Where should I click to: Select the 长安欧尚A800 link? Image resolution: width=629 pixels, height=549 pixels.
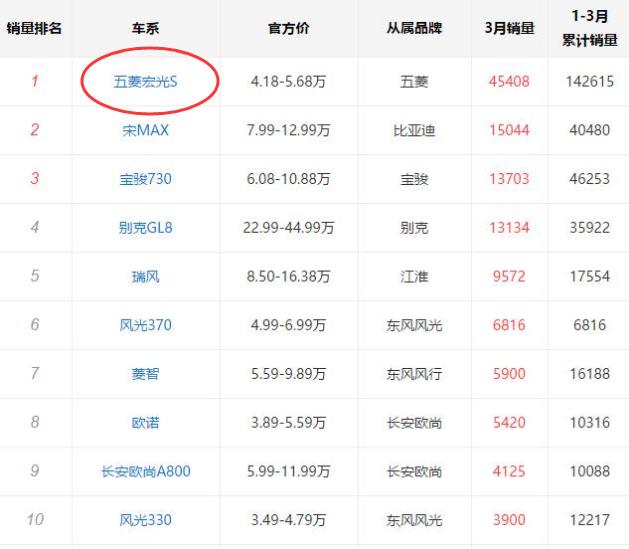pos(145,471)
